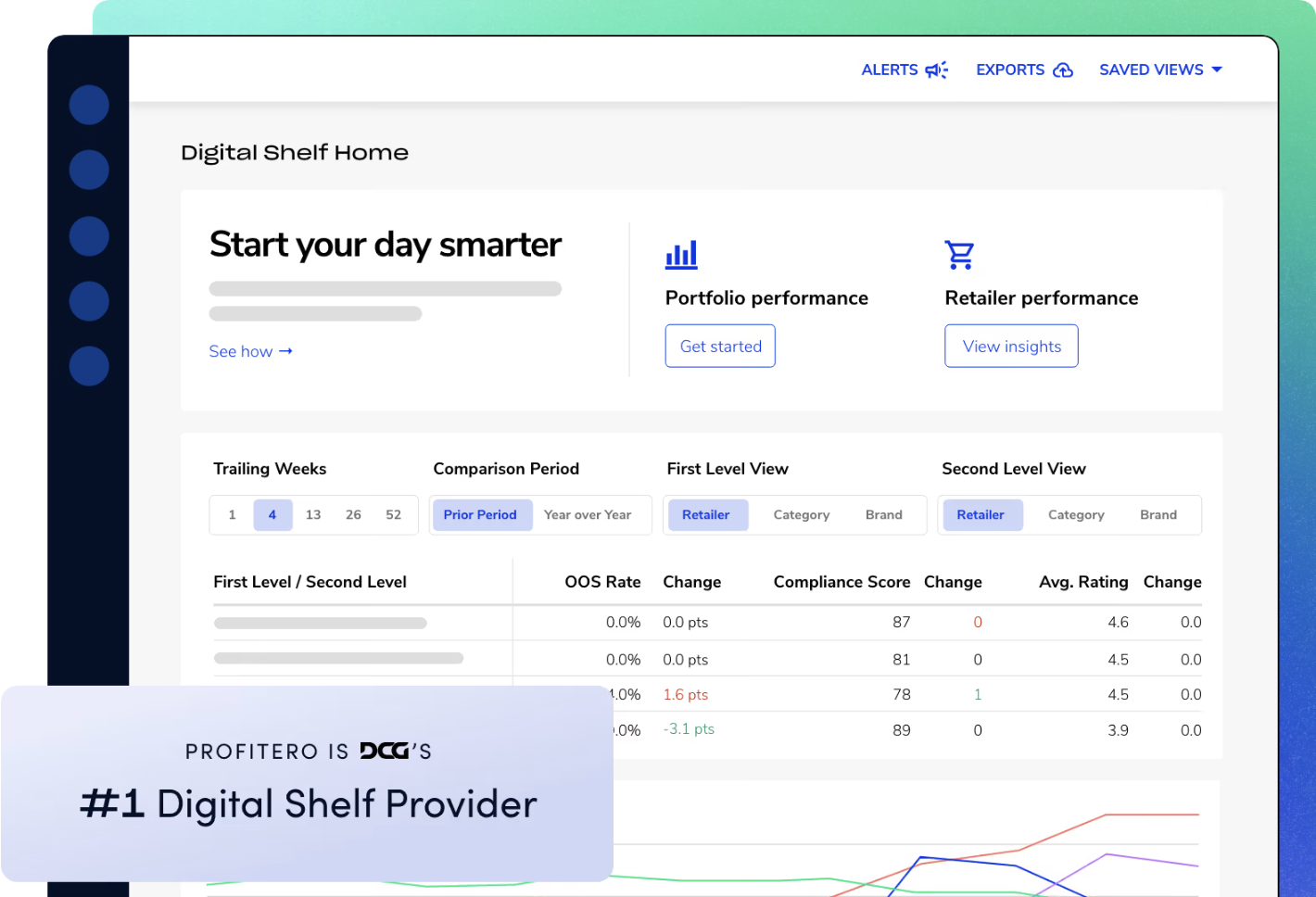This screenshot has width=1316, height=897.
Task: Select Year over Year comparison
Action: 588,514
